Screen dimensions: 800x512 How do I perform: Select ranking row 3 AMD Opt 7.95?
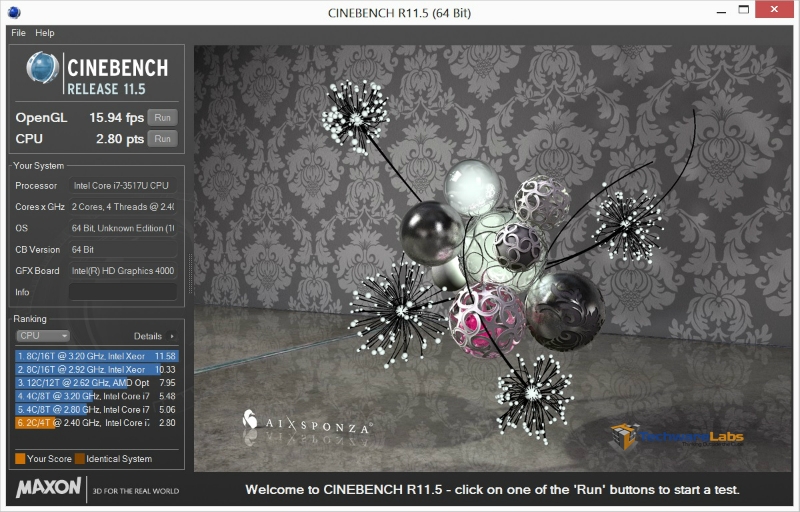tap(96, 382)
